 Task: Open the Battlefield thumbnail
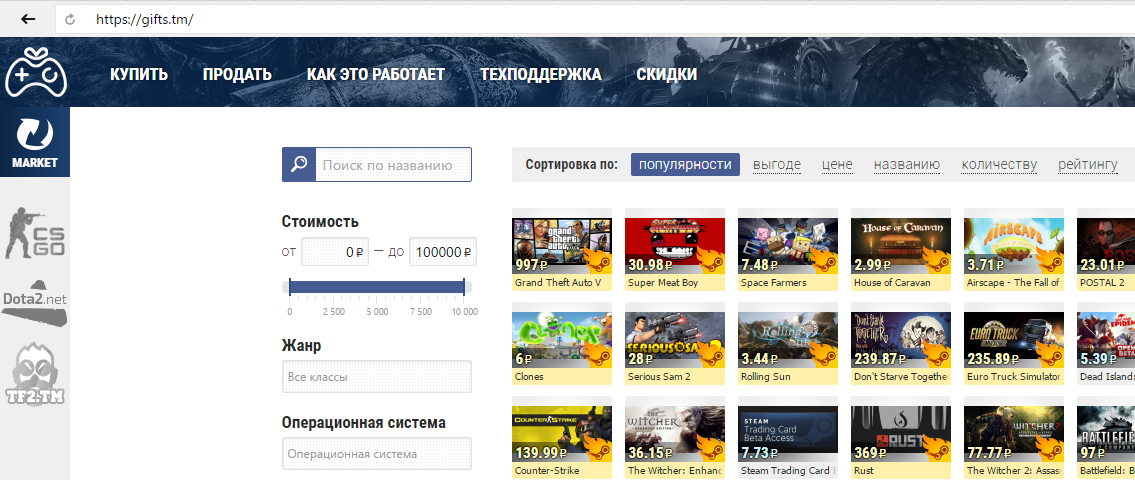coord(1106,434)
